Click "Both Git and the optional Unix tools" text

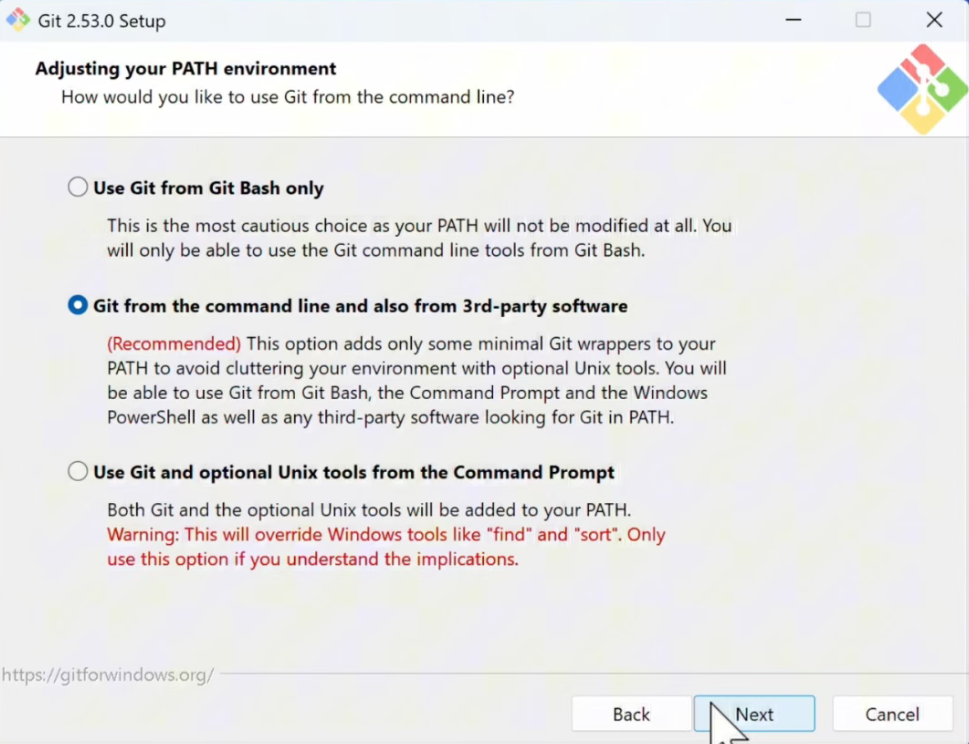tap(369, 510)
